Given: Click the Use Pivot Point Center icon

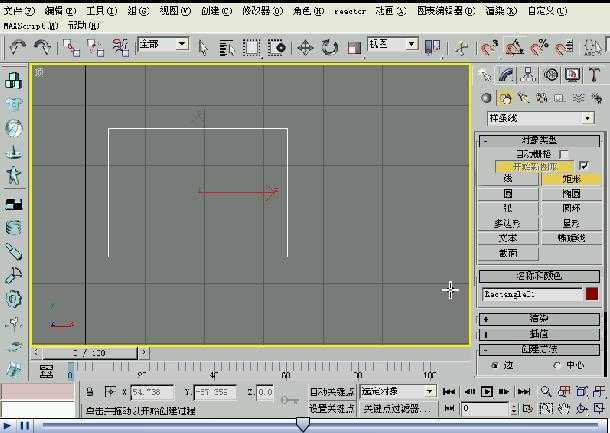Looking at the screenshot, I should (x=432, y=47).
